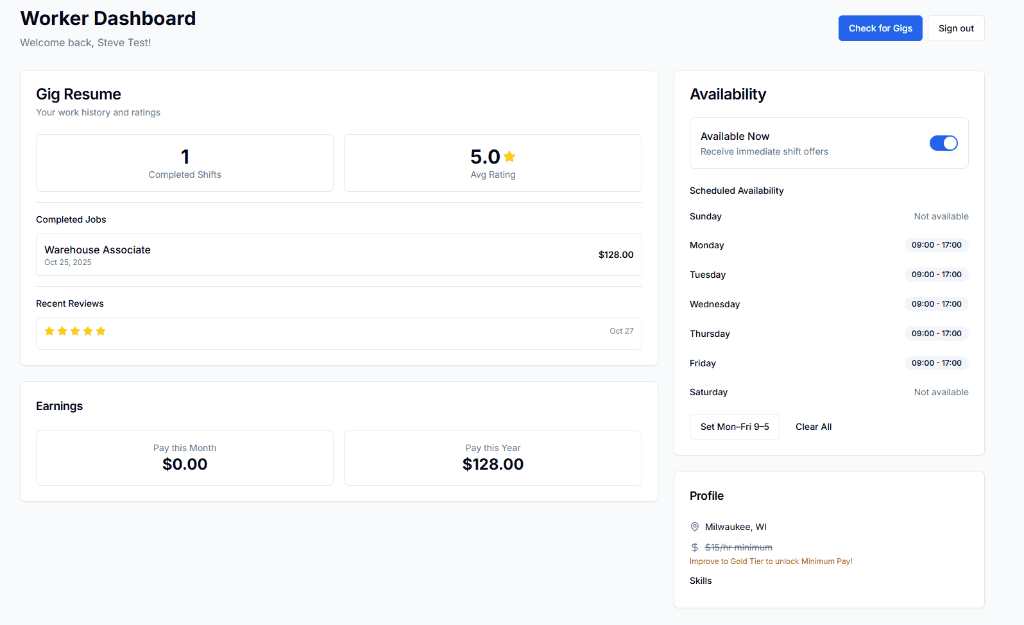Toggle the Available Now switch off
Viewport: 1024px width, 625px height.
point(943,143)
